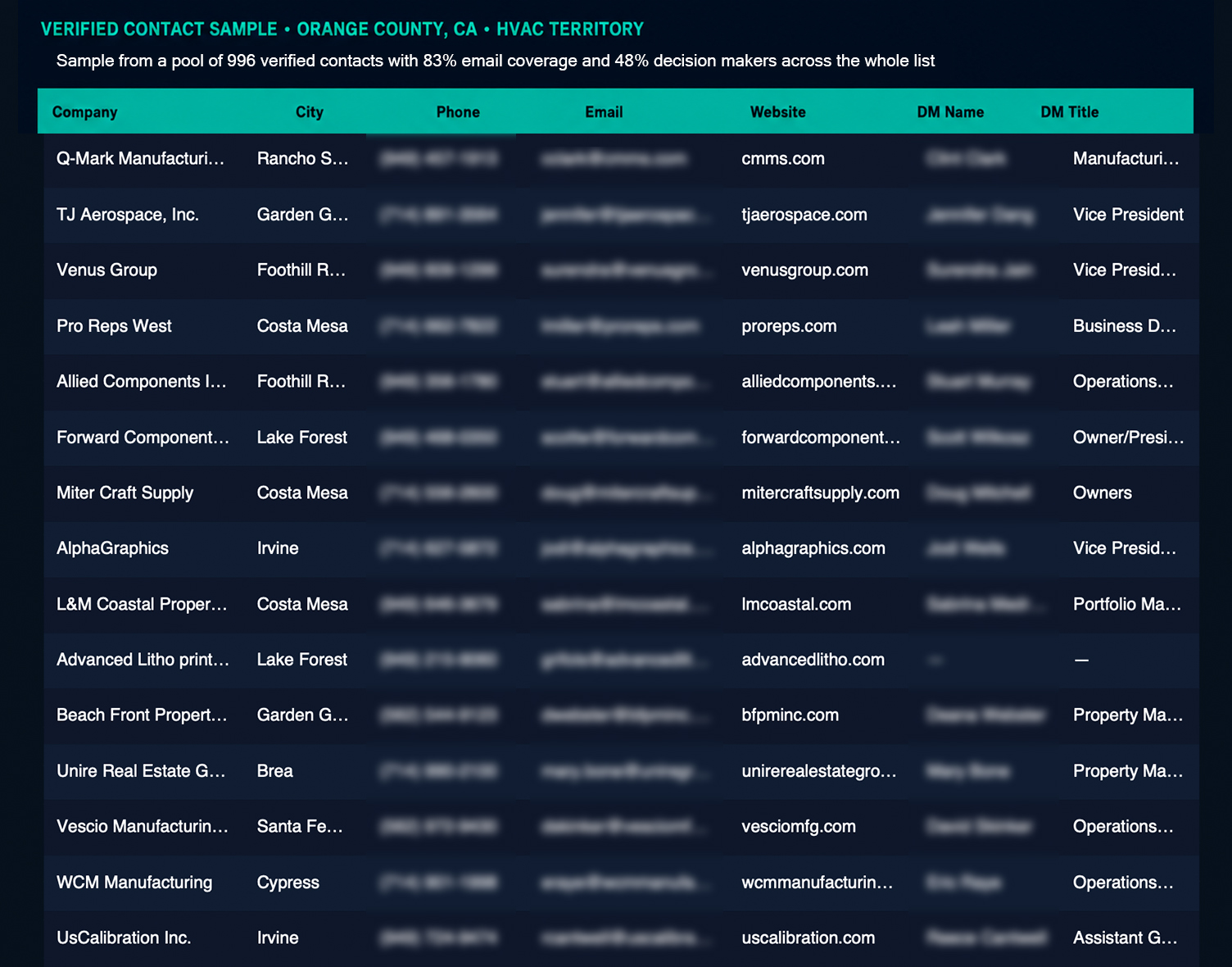Click the 996 verified contacts summary line

[496, 61]
